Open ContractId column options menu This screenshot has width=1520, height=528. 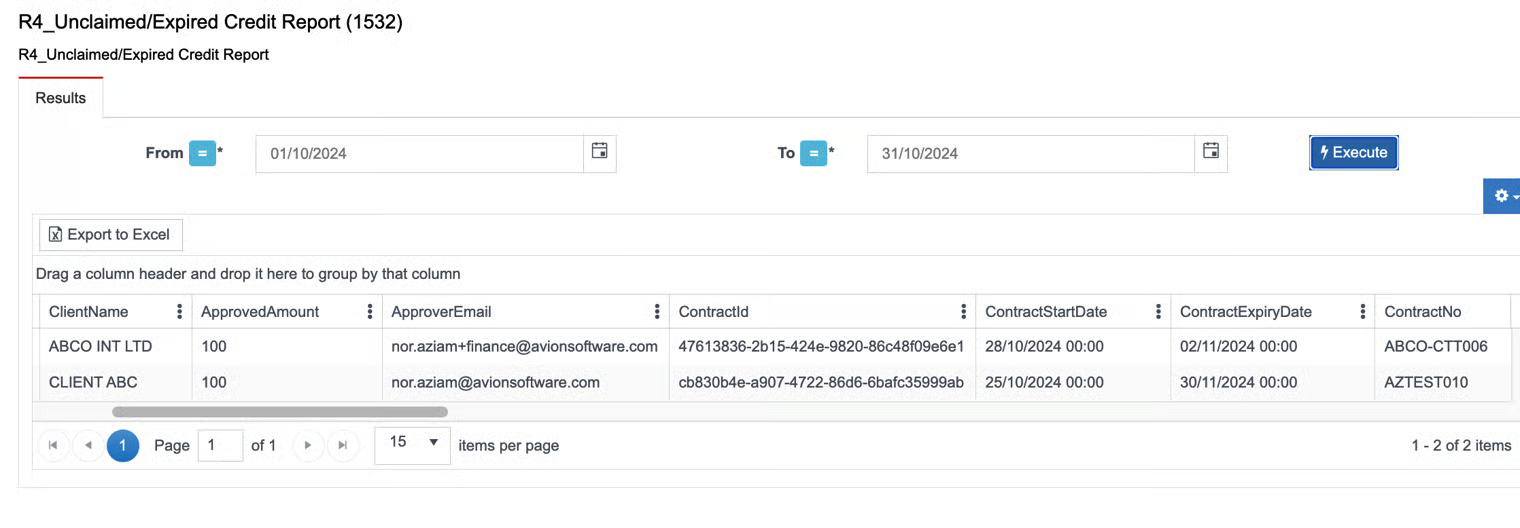(964, 311)
